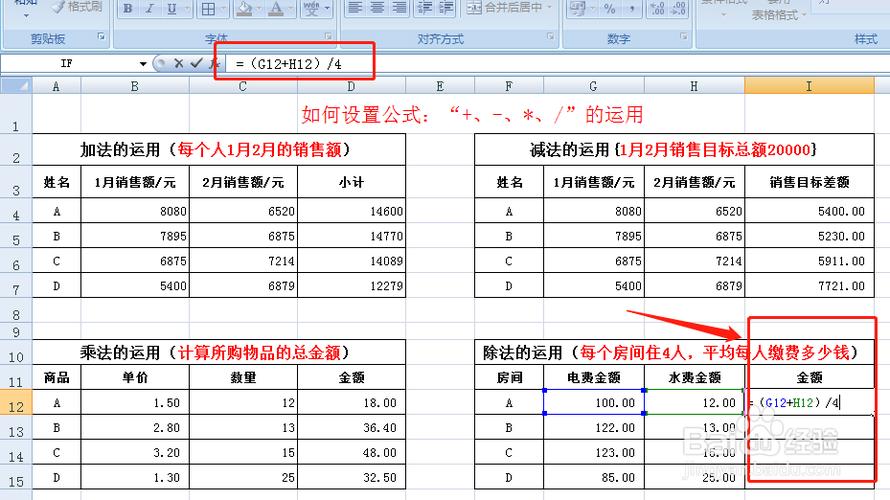
Task: Decrease the cell indent
Action: coord(425,8)
